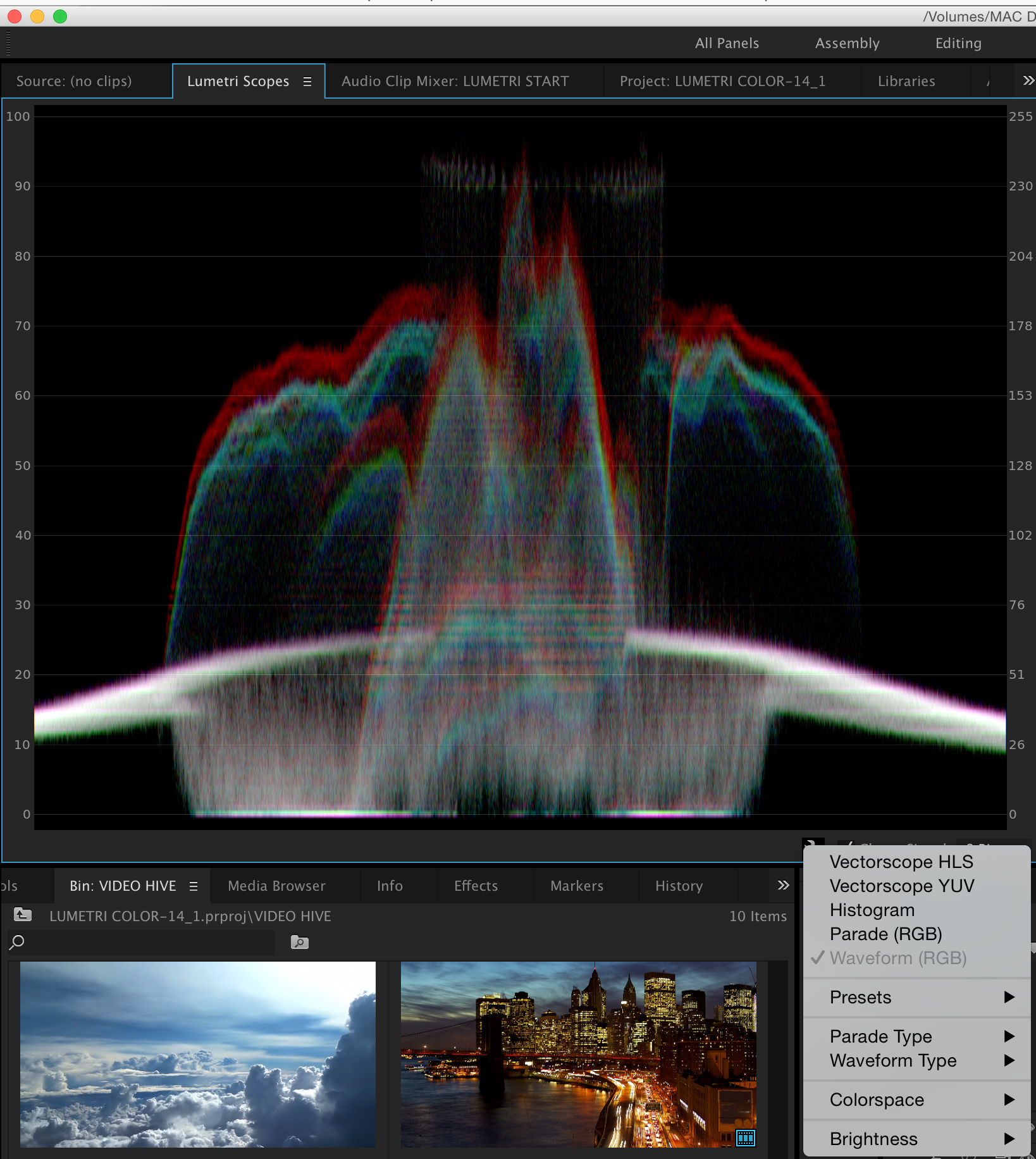Click the navigate up folder icon

coord(23,915)
